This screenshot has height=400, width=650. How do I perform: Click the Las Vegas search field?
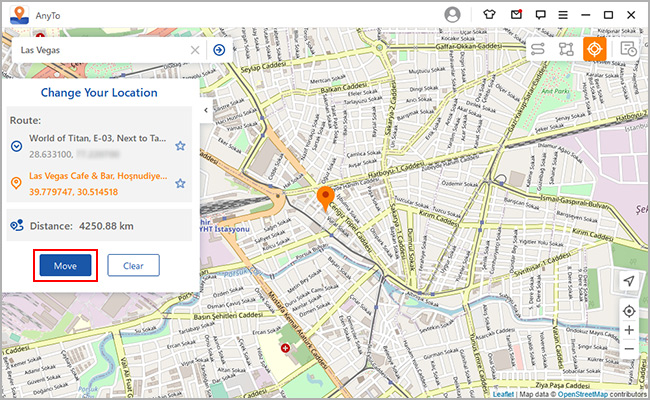[x=100, y=50]
